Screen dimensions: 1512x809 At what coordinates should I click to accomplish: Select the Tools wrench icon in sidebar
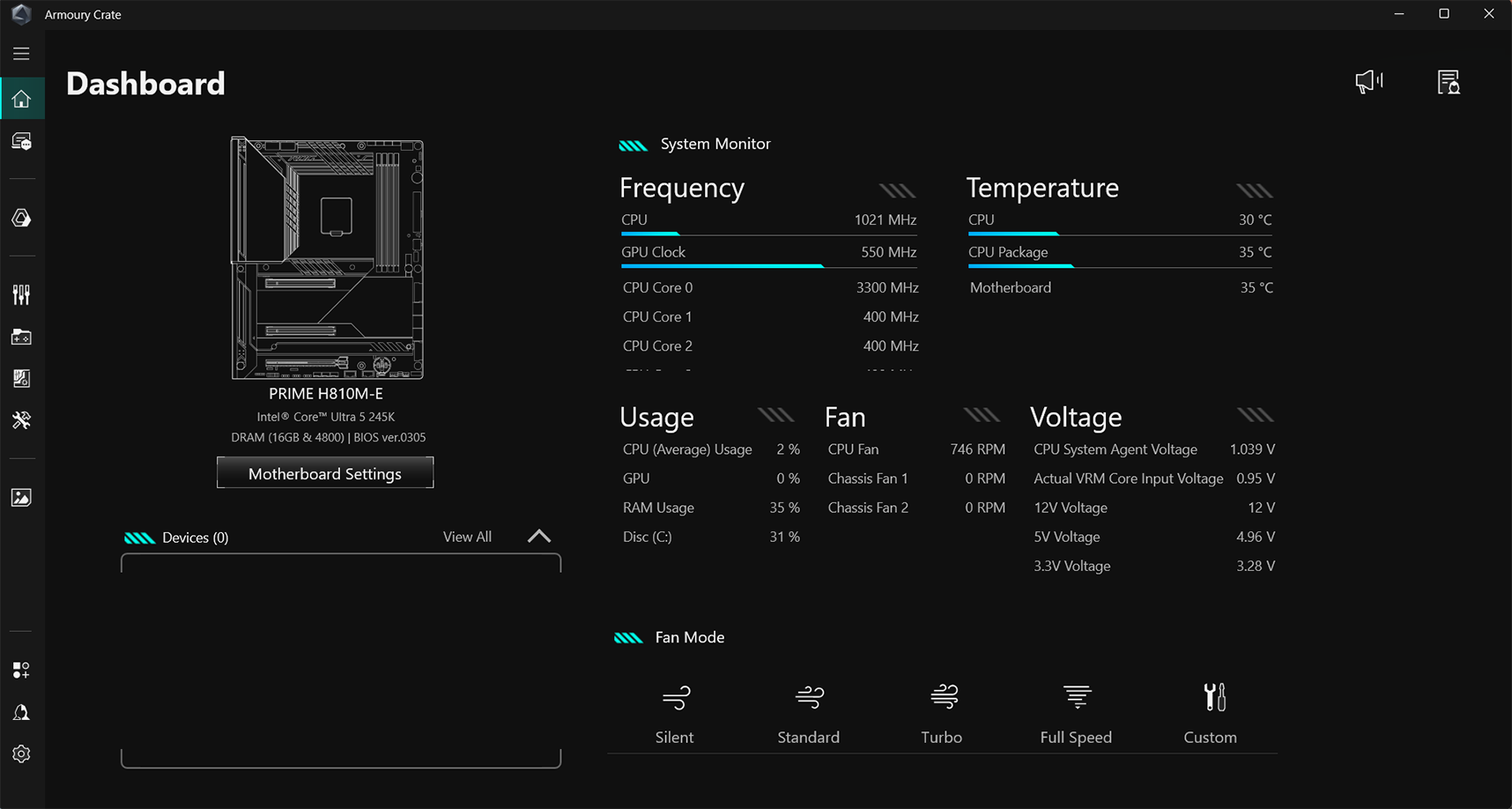pos(21,420)
